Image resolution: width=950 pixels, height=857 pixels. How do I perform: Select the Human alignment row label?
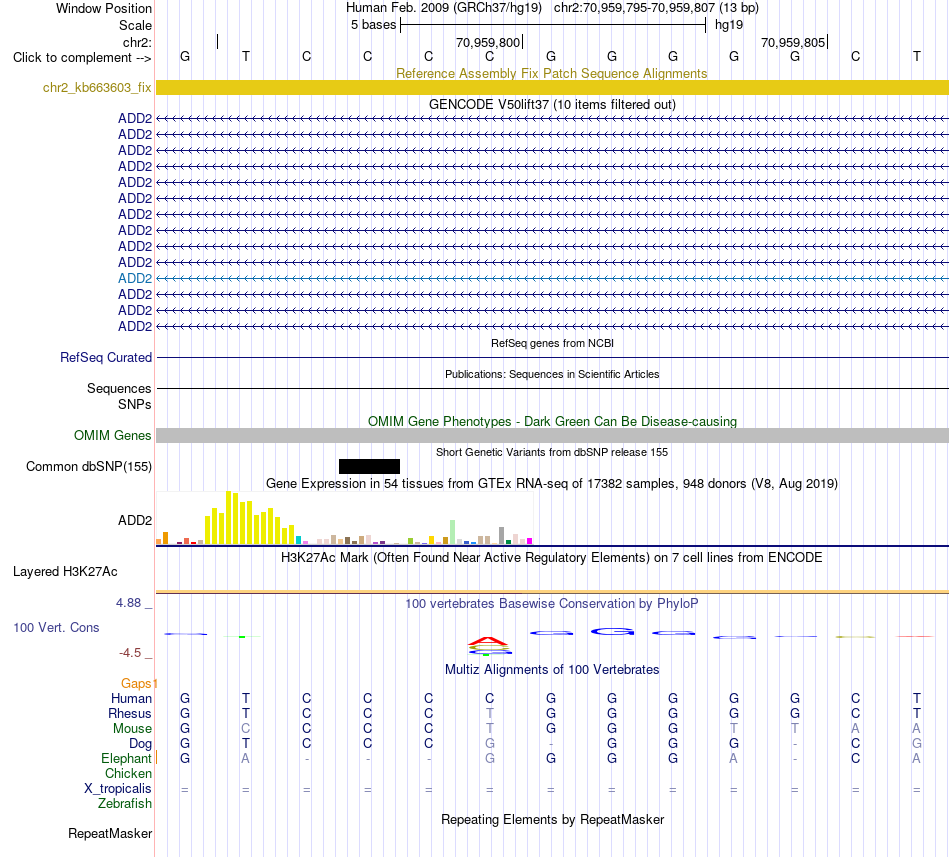pyautogui.click(x=131, y=698)
